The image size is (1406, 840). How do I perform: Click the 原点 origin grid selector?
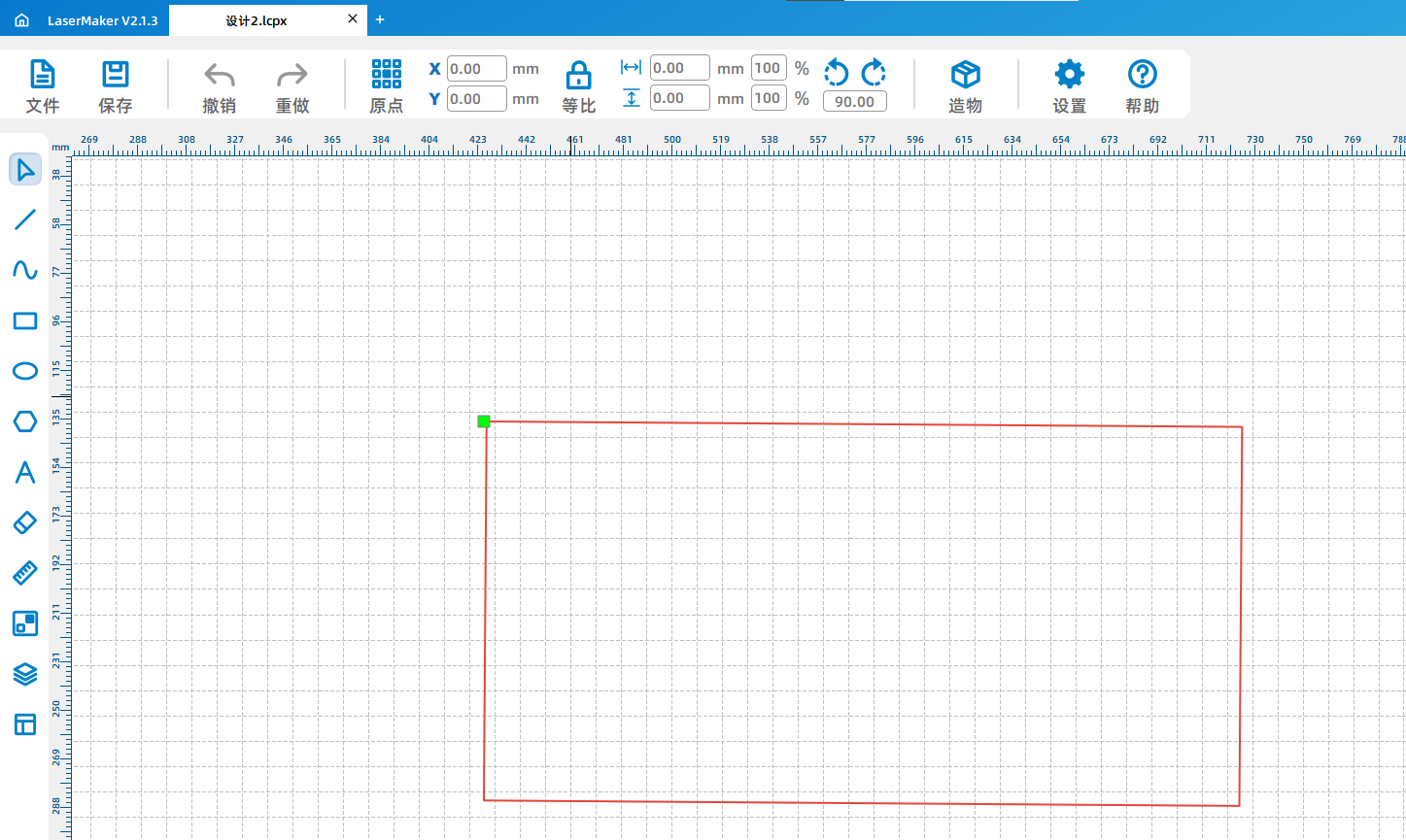tap(386, 85)
